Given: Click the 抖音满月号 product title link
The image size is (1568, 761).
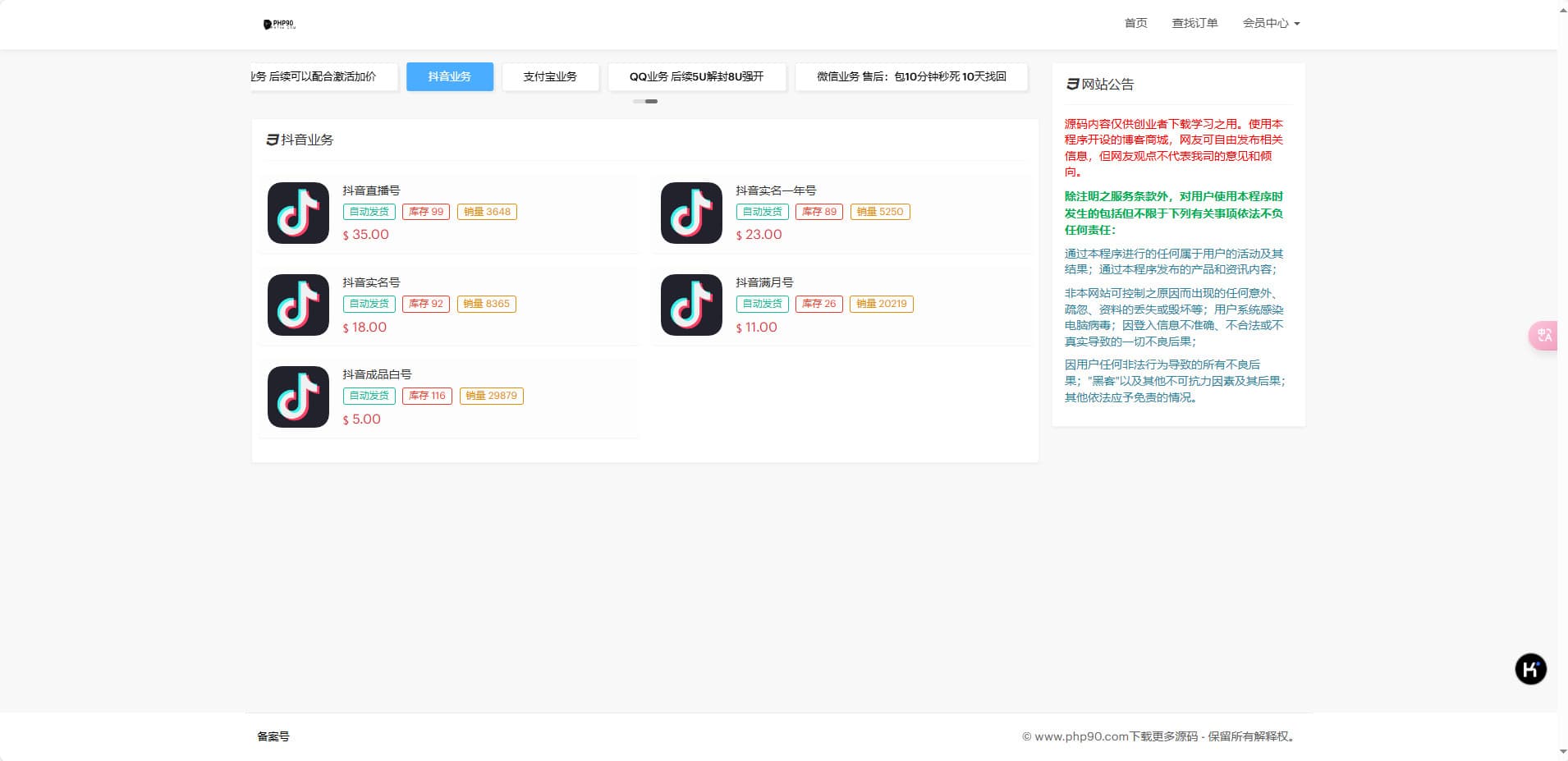Looking at the screenshot, I should point(764,282).
